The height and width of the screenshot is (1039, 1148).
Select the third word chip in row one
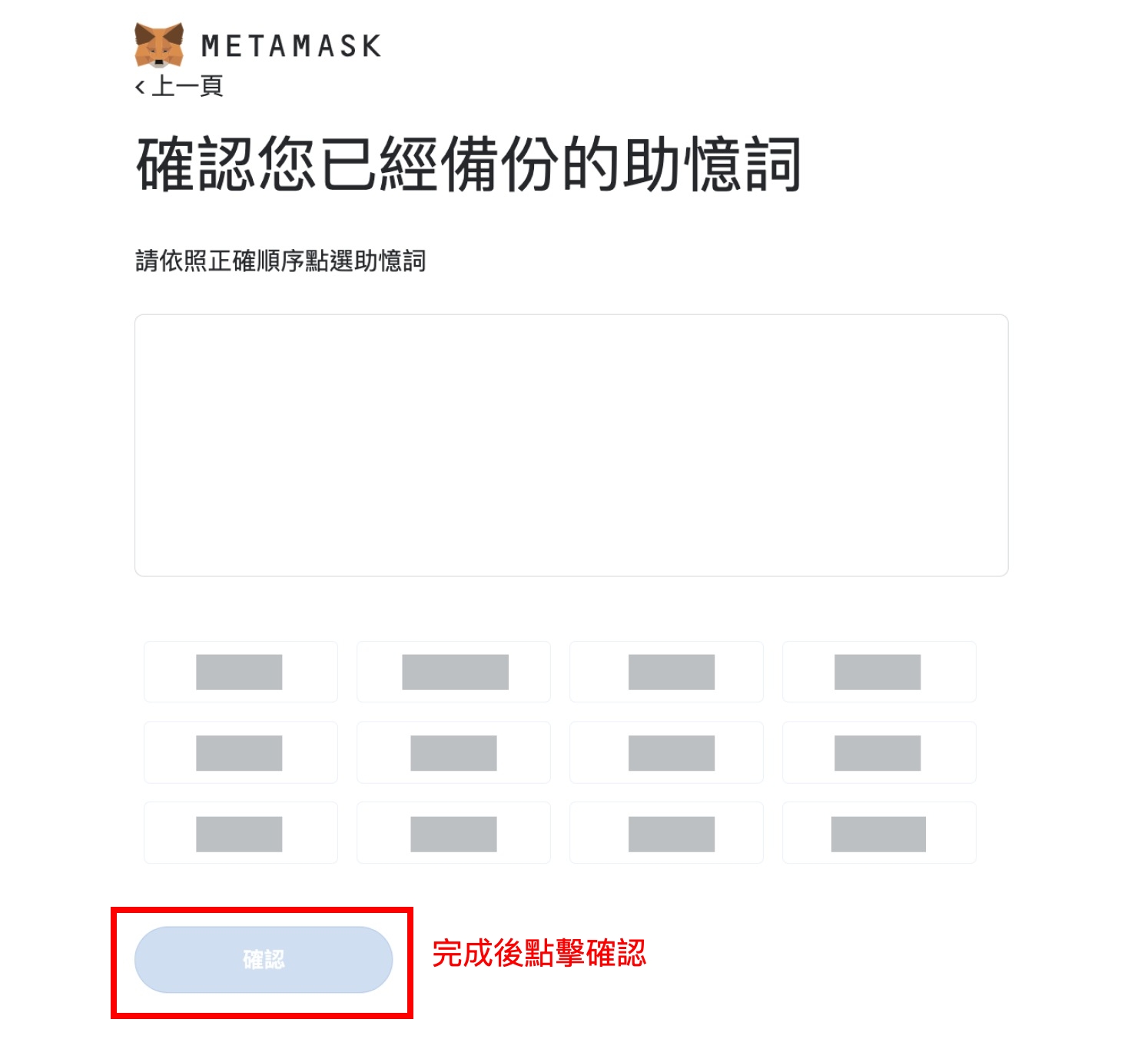click(666, 672)
